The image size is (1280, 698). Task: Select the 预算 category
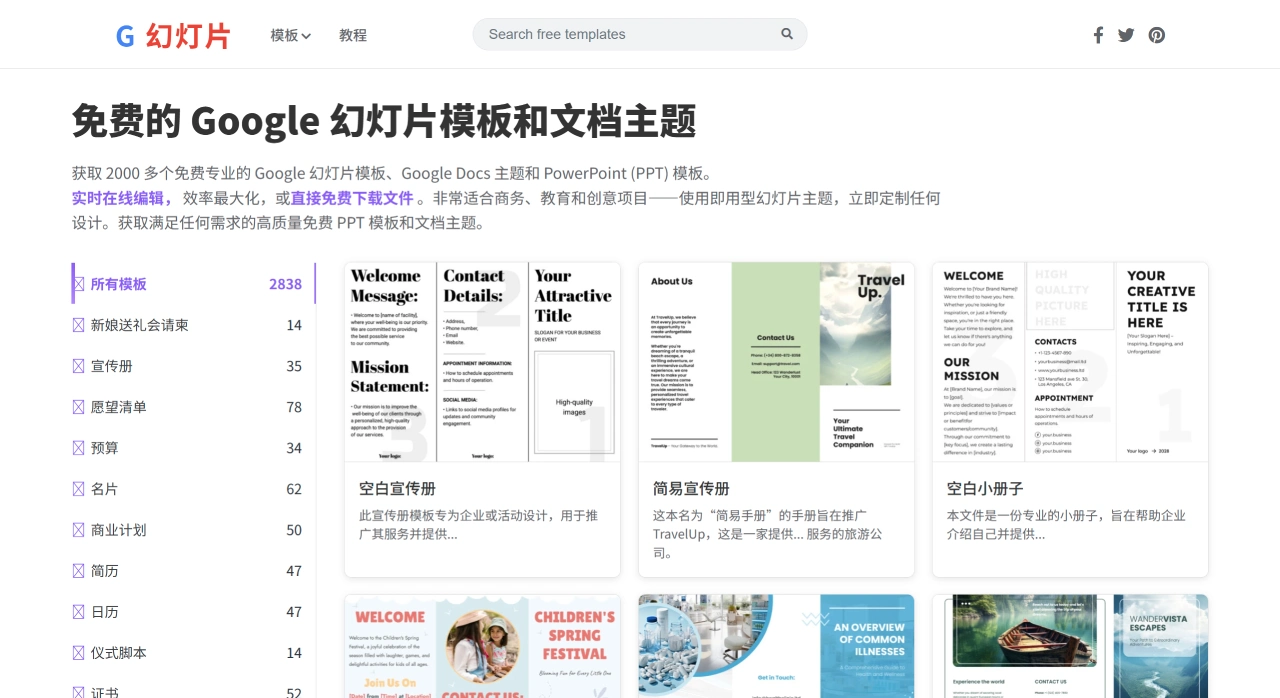[x=194, y=448]
